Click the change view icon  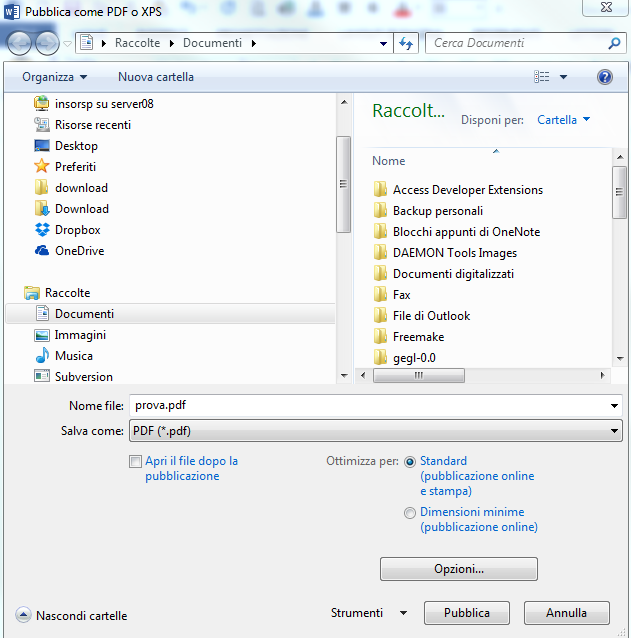pyautogui.click(x=541, y=77)
